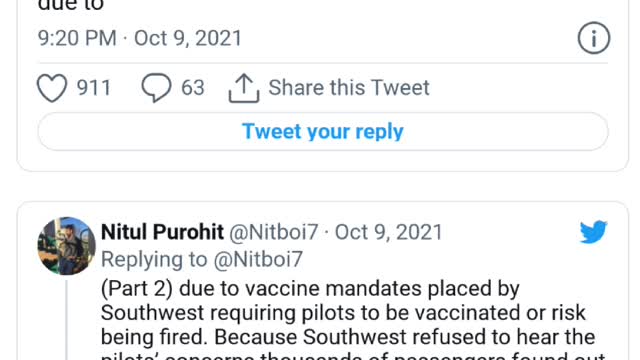Click the thread line under the avatar
640x360 pixels.
pyautogui.click(x=67, y=320)
